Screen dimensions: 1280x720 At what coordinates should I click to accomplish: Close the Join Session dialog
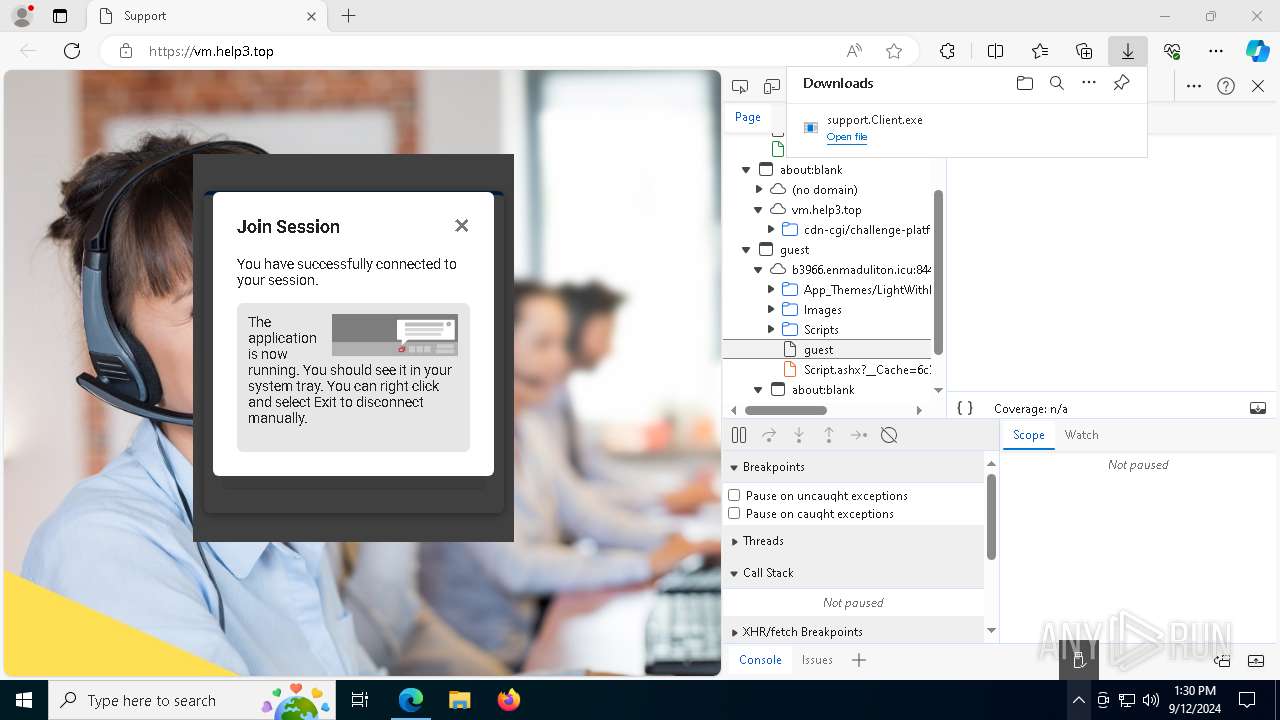461,226
